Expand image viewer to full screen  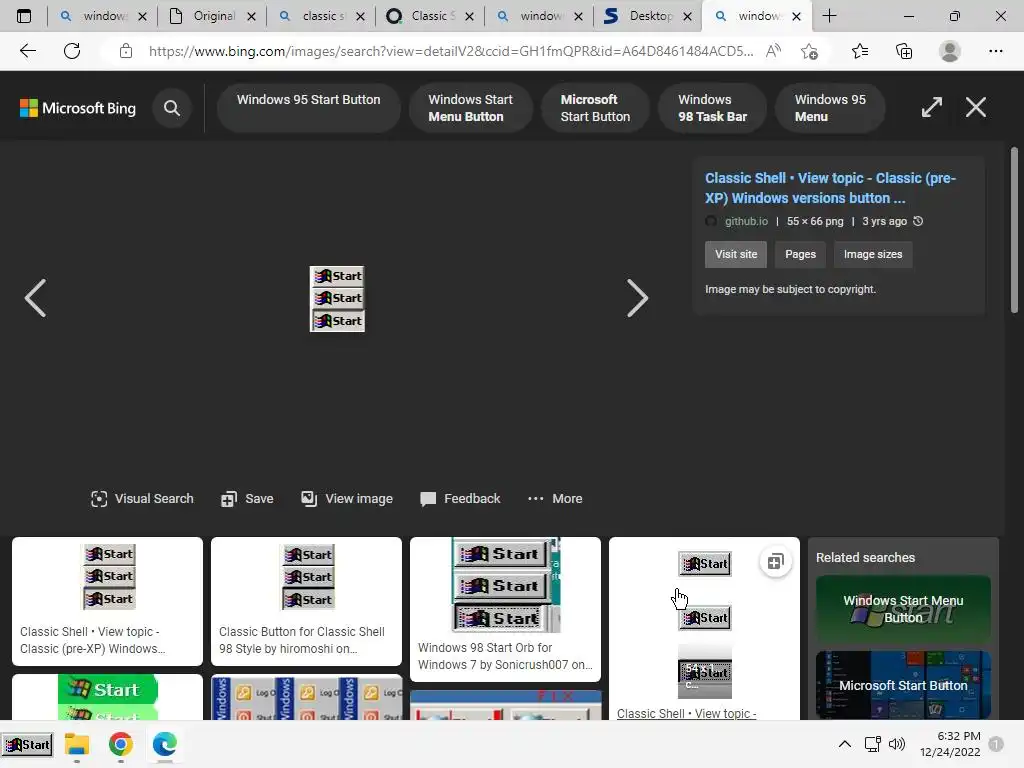point(931,107)
